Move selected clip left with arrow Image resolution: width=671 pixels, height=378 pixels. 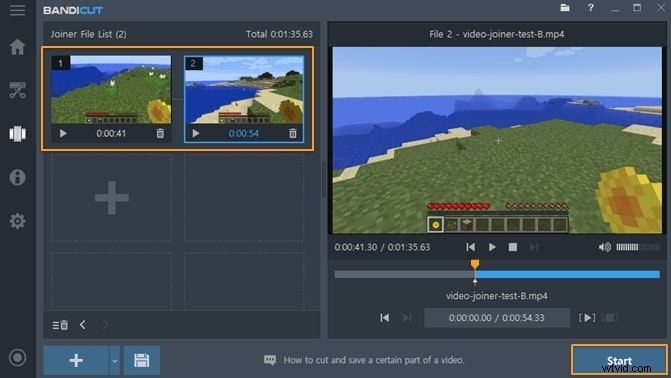point(83,325)
